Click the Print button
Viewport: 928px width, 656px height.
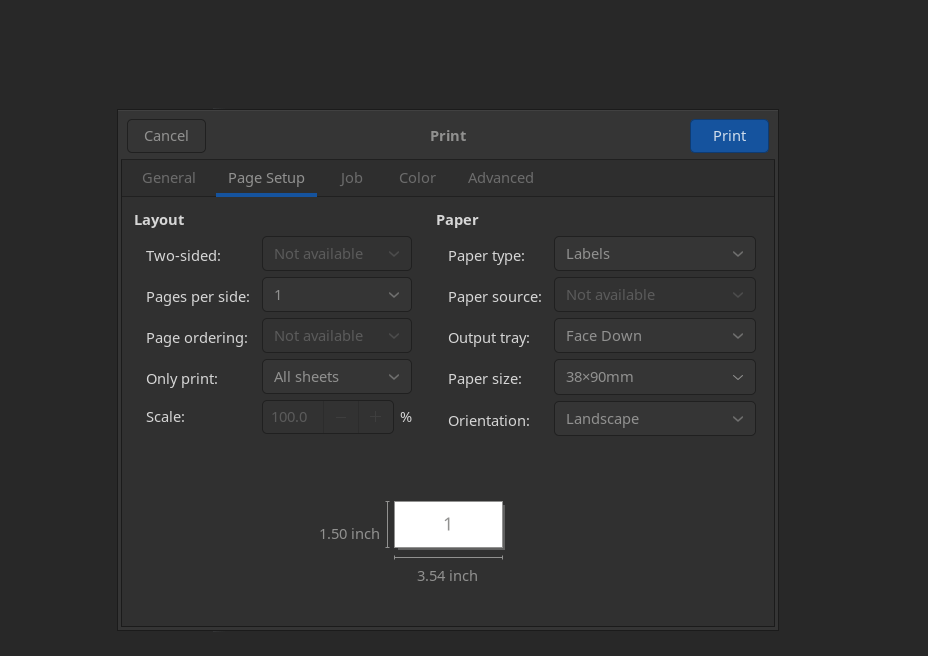pos(729,136)
